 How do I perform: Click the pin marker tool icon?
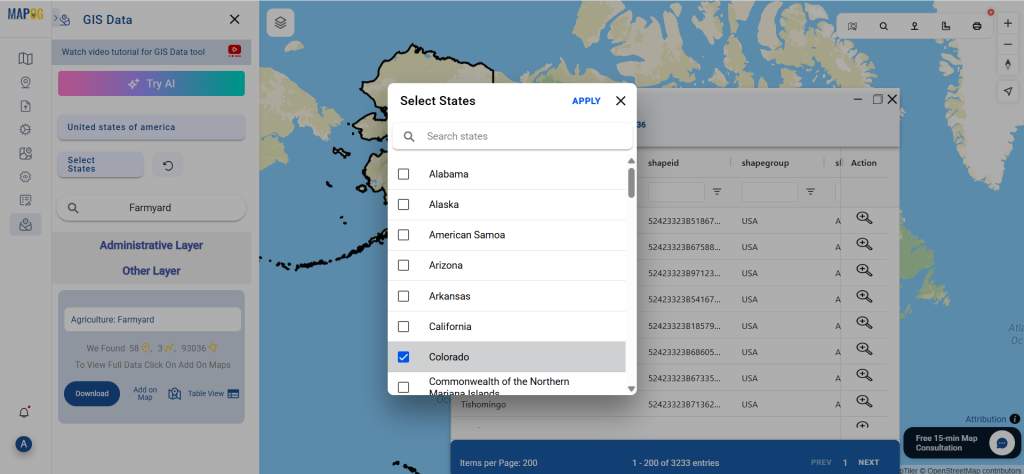click(x=914, y=26)
